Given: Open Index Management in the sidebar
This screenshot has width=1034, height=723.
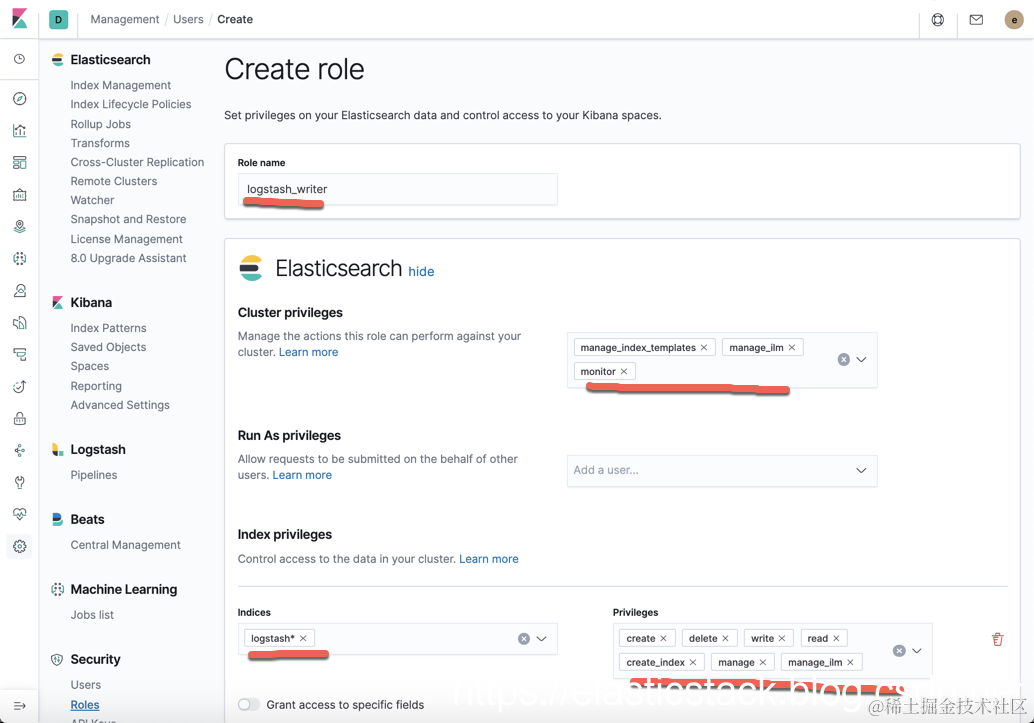Looking at the screenshot, I should (x=120, y=85).
